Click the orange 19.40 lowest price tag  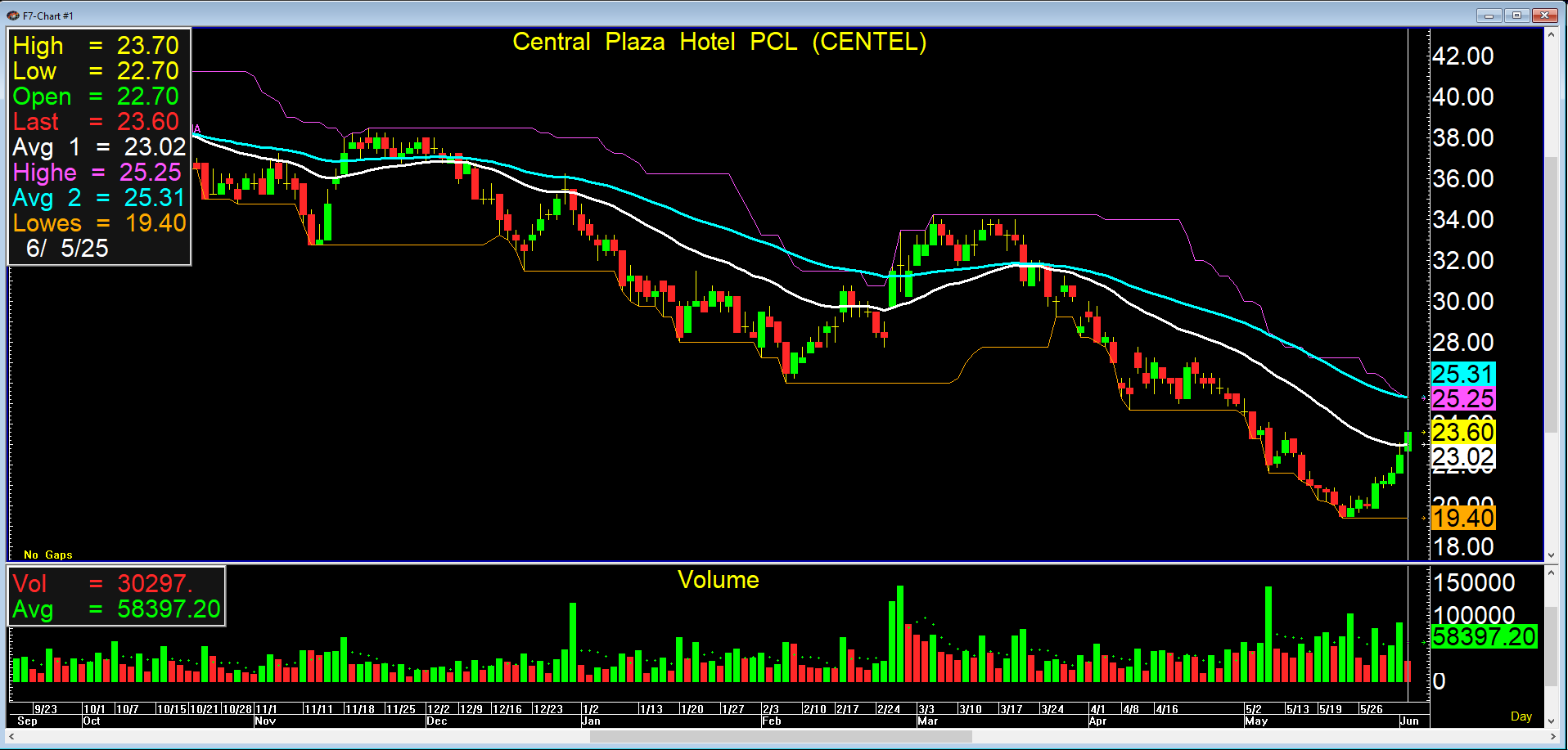point(1463,518)
